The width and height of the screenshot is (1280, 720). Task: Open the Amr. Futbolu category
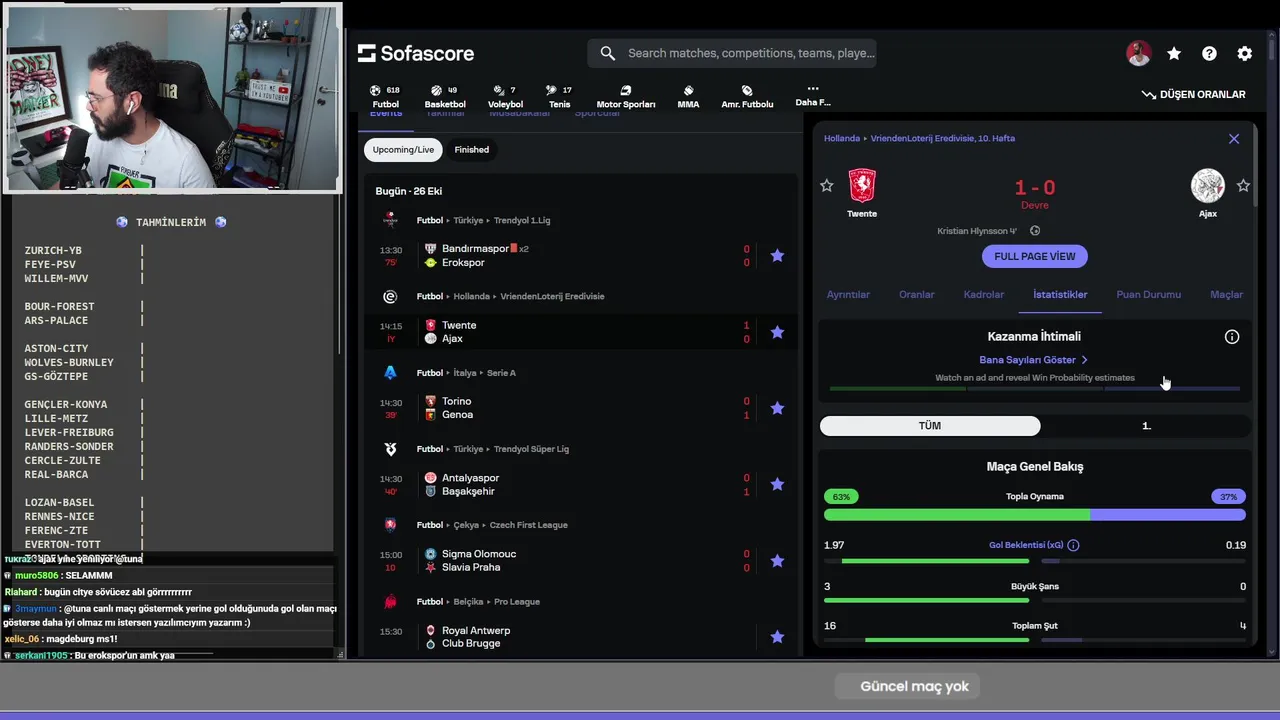tap(747, 96)
